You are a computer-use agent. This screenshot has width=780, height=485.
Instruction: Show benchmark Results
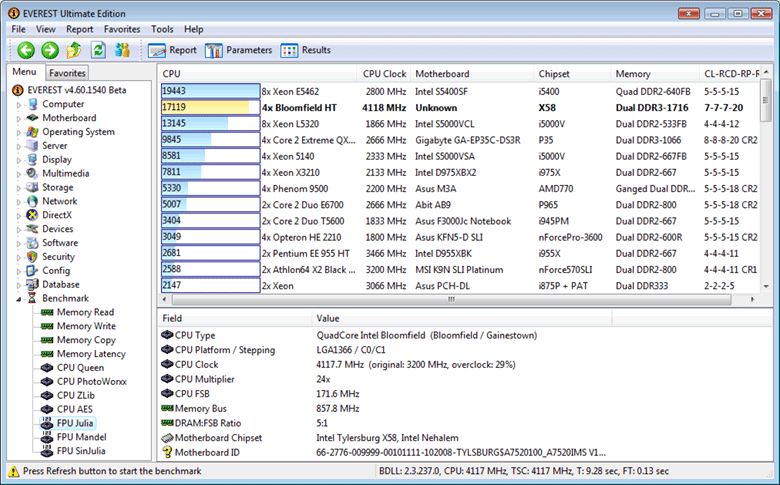(305, 50)
